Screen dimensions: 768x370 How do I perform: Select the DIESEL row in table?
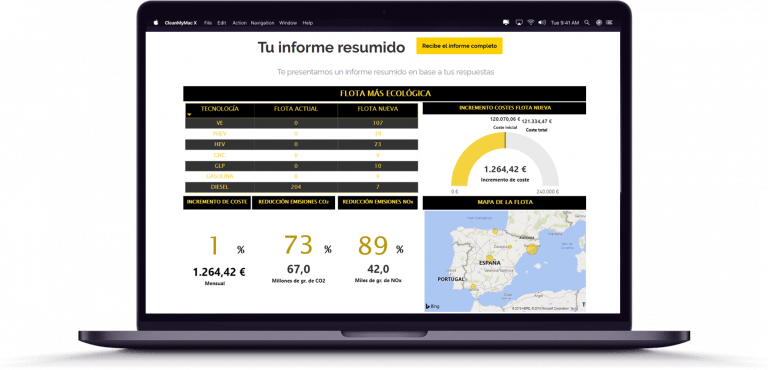point(302,187)
